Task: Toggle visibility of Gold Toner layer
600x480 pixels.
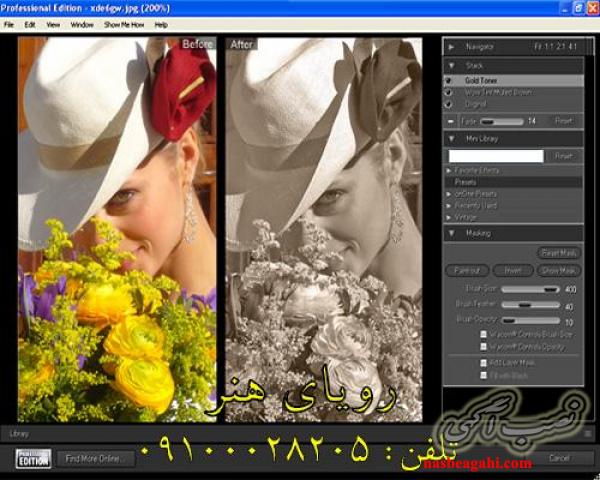Action: 450,80
